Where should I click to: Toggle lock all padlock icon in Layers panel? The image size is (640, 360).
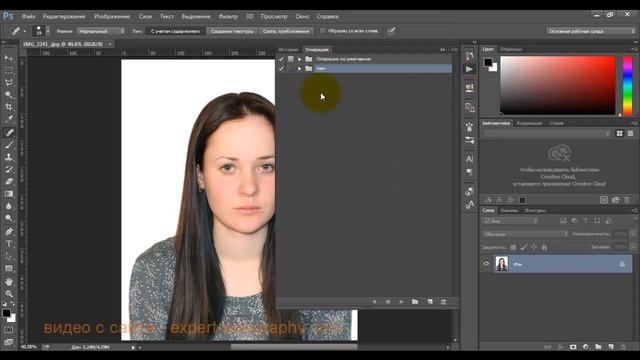coord(544,247)
